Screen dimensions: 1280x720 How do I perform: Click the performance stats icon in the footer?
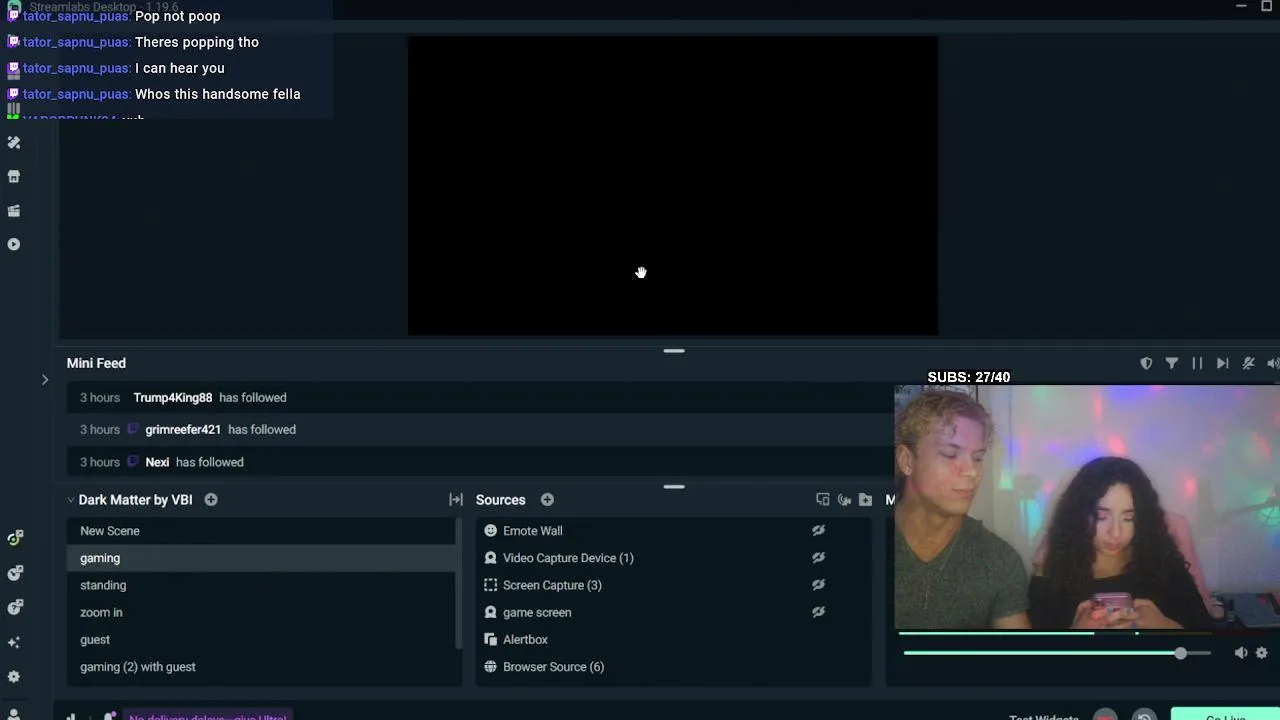71,716
